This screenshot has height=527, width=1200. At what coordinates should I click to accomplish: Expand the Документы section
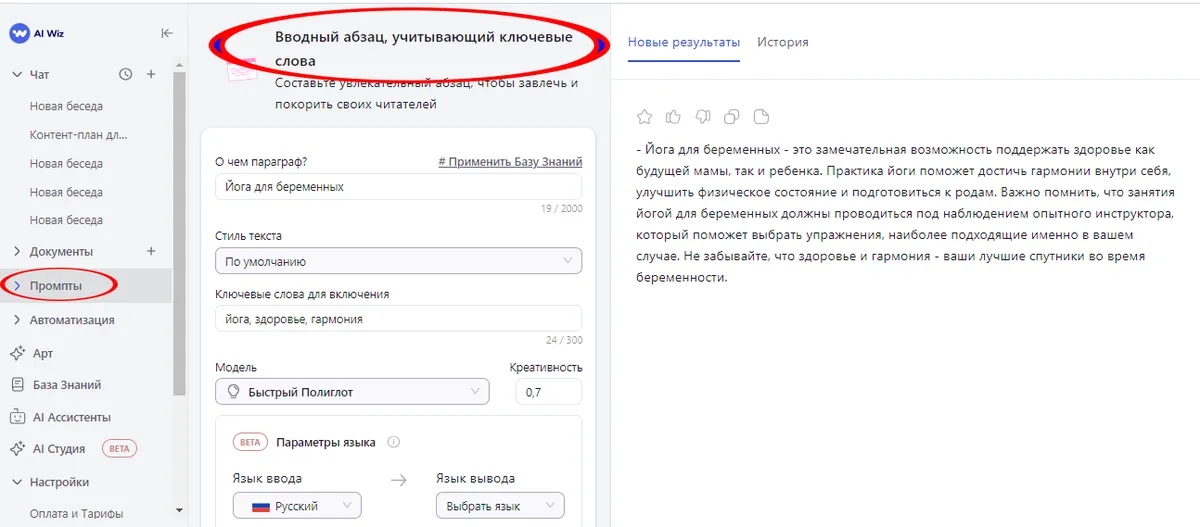click(16, 251)
